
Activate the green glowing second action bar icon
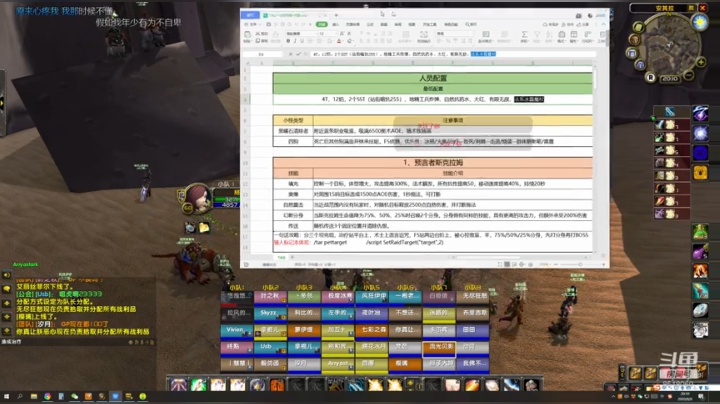[198, 385]
